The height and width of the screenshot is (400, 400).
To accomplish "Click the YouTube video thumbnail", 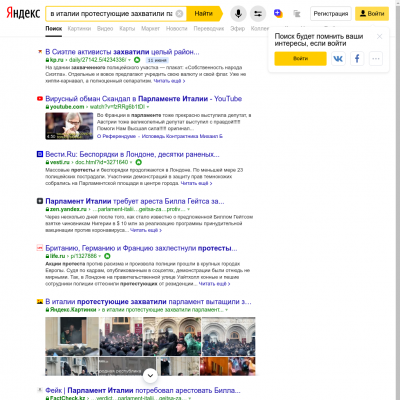I will (69, 126).
